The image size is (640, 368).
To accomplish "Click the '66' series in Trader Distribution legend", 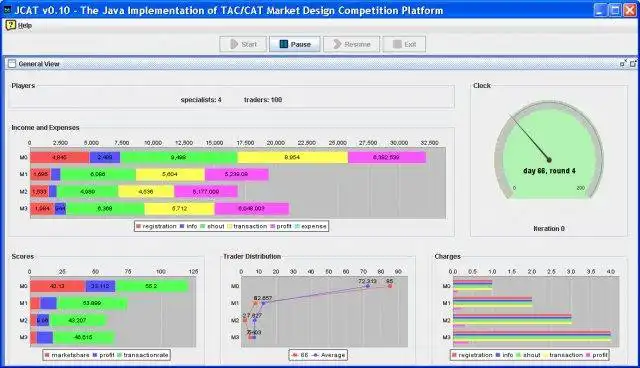I will 299,355.
